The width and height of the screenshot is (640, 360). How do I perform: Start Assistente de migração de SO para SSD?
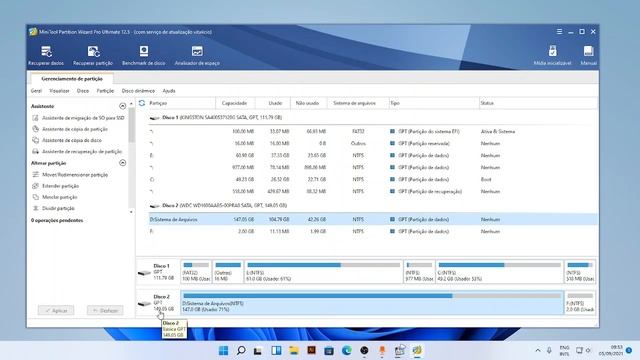click(83, 118)
